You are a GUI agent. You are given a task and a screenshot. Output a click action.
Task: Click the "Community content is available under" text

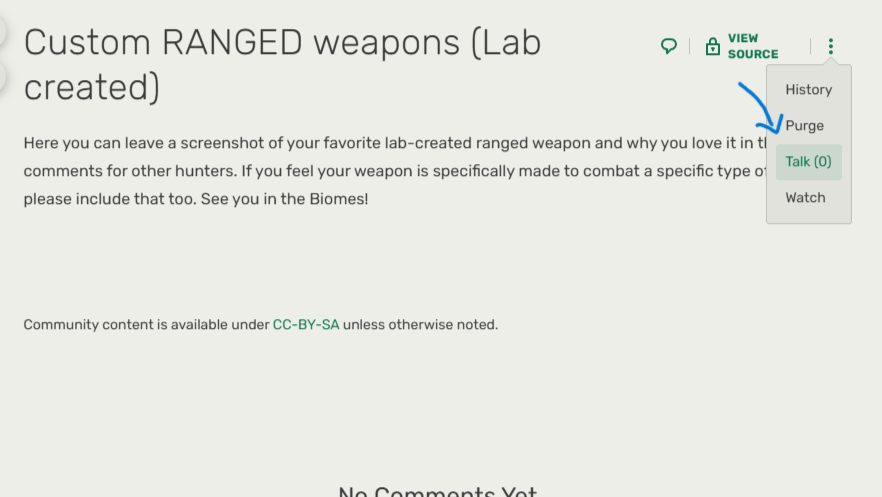(146, 325)
